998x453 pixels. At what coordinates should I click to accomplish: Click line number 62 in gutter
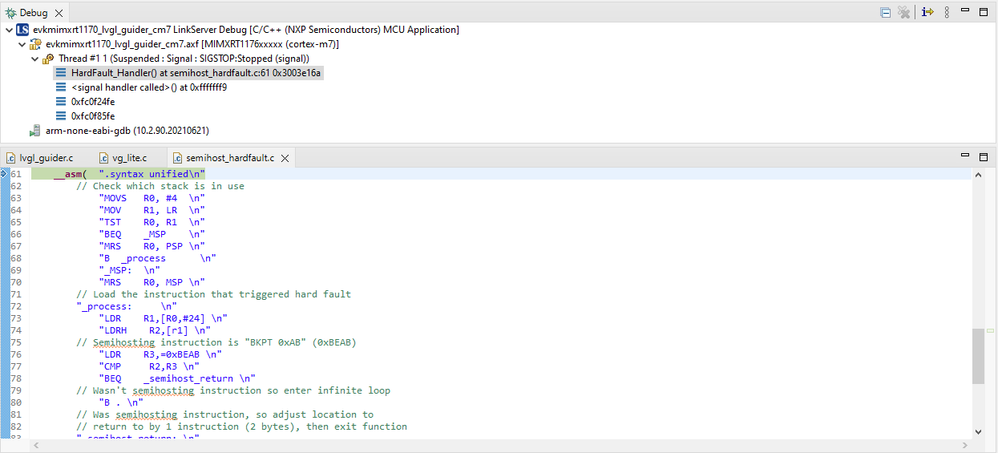[x=16, y=186]
